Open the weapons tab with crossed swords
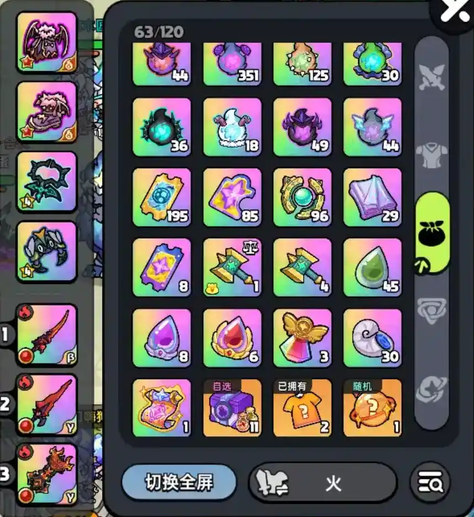This screenshot has height=517, width=474. (432, 78)
